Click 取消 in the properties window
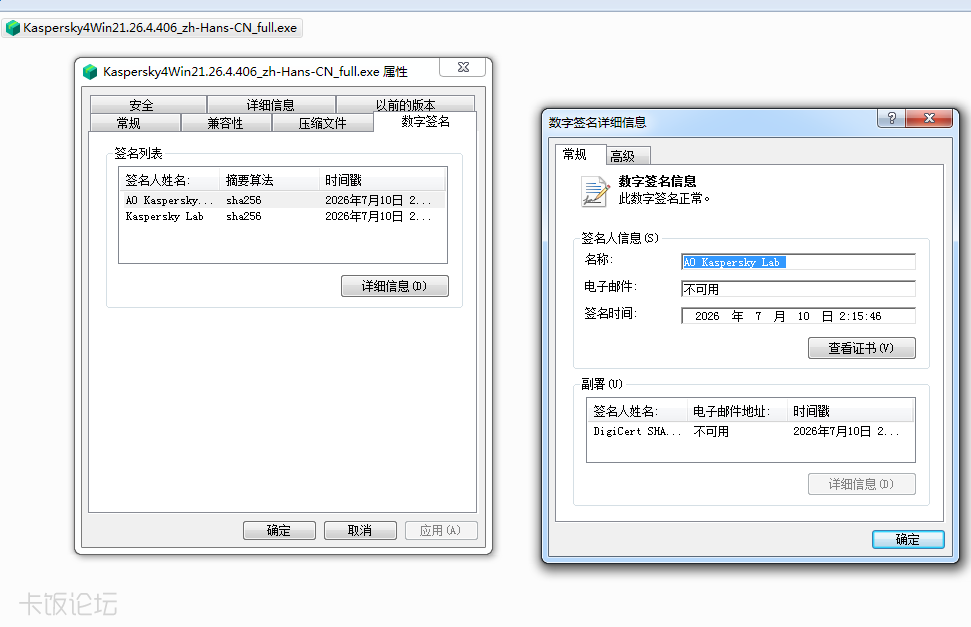The width and height of the screenshot is (971, 627). [x=360, y=530]
